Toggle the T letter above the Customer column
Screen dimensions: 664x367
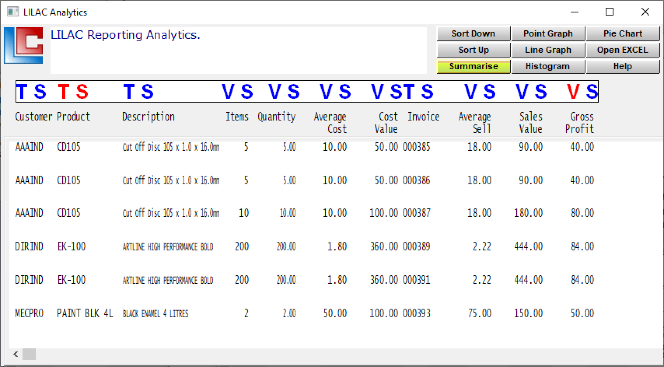[x=22, y=92]
